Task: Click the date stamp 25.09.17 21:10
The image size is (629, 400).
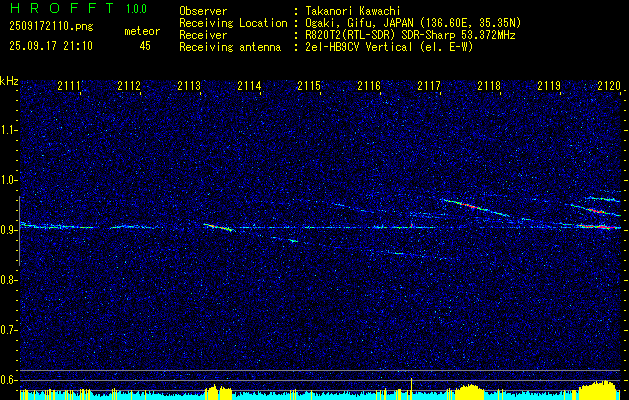Action: [51, 46]
